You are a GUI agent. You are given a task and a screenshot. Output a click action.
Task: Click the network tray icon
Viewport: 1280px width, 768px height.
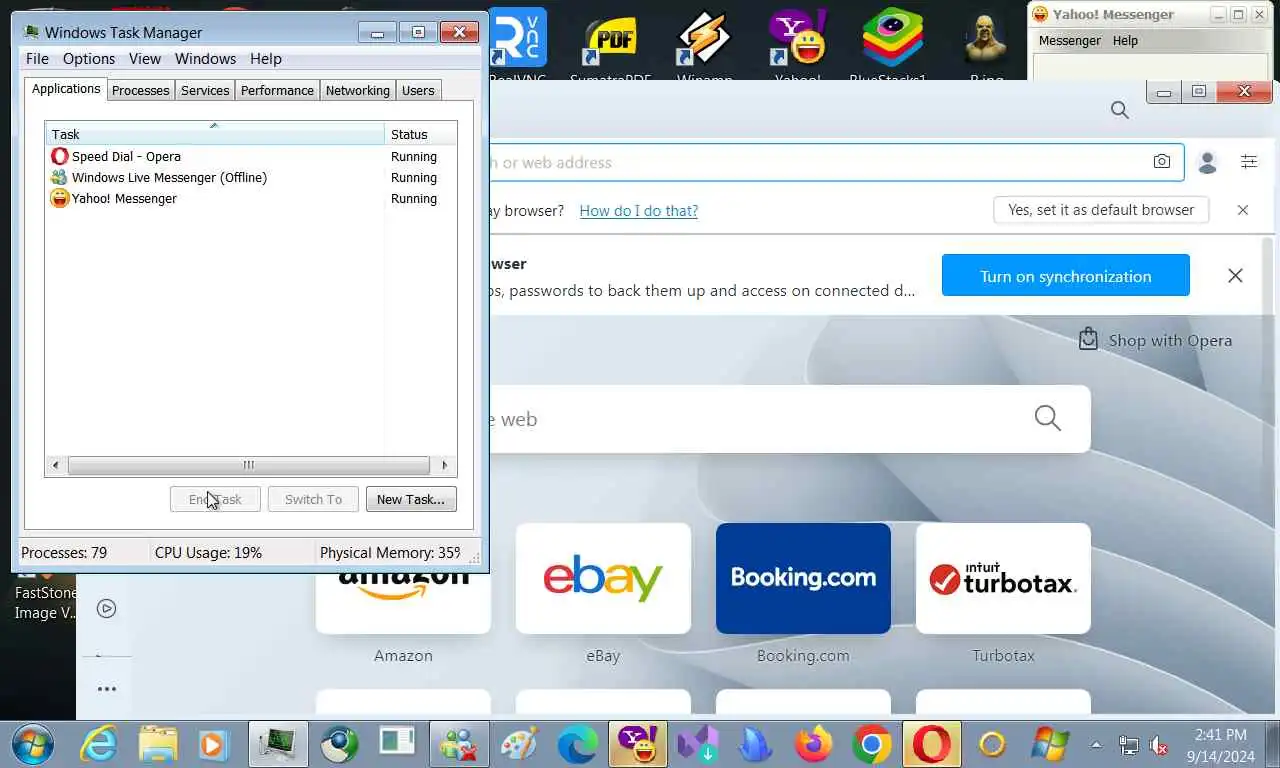(x=1128, y=746)
